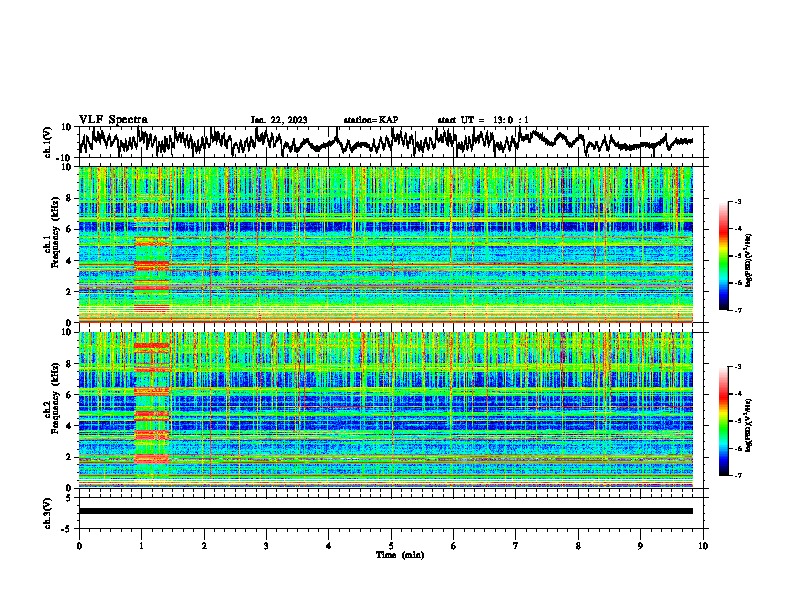
Task: Select the date text "Jan. 22, 2023"
Action: pos(279,120)
